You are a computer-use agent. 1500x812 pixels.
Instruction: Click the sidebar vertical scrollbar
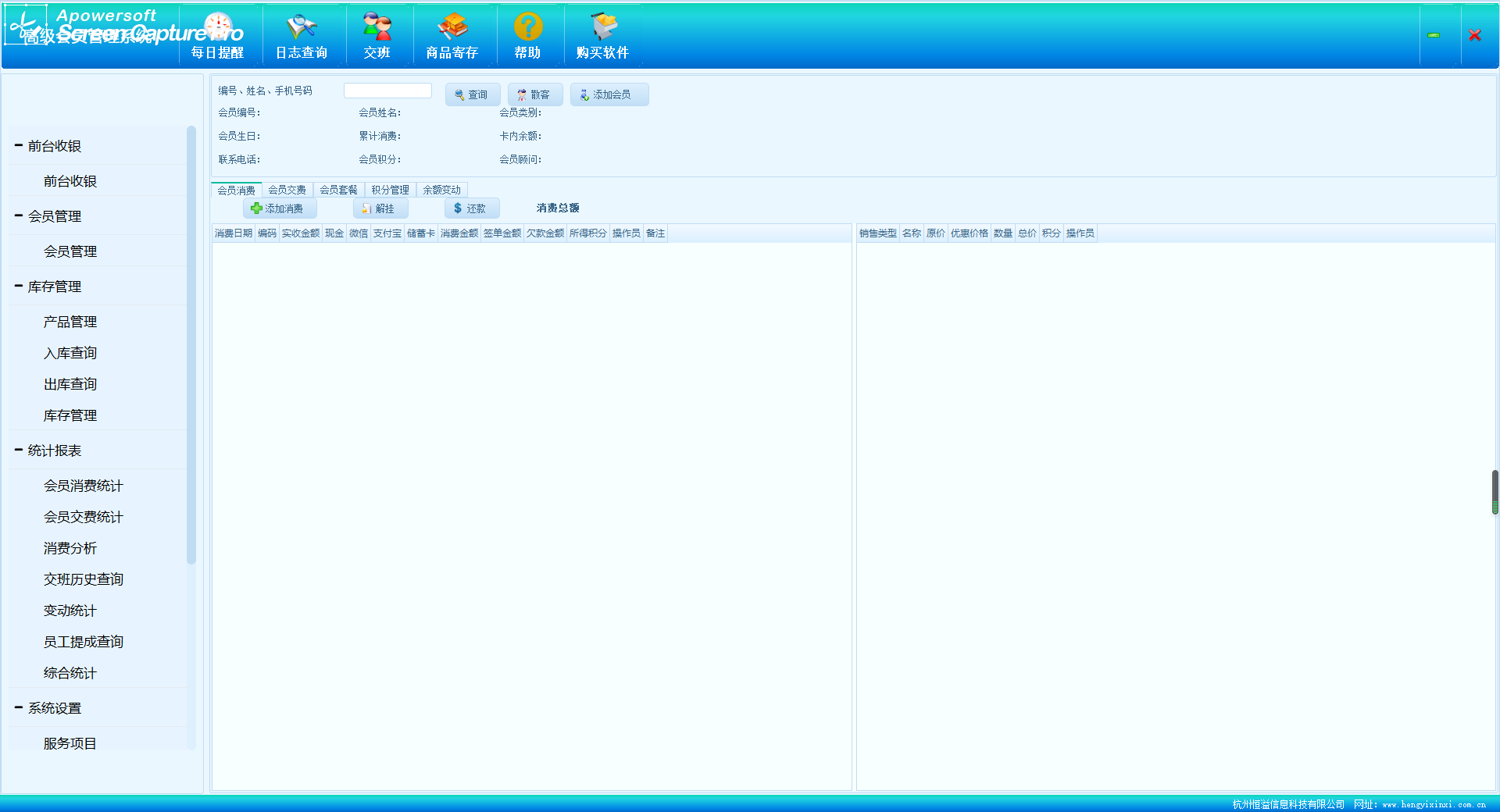pos(191,344)
